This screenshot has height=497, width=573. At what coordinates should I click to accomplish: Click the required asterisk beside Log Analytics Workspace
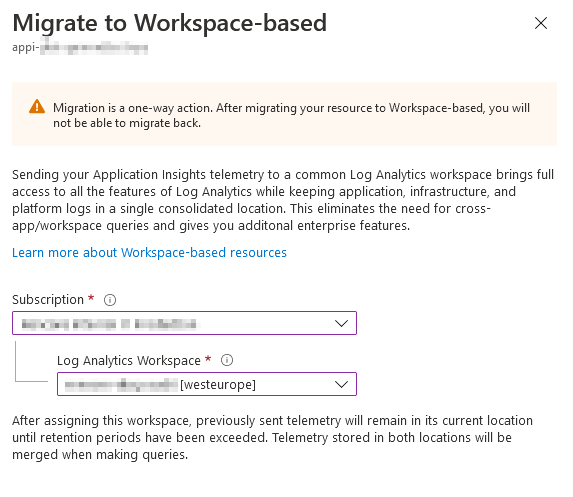pos(208,358)
